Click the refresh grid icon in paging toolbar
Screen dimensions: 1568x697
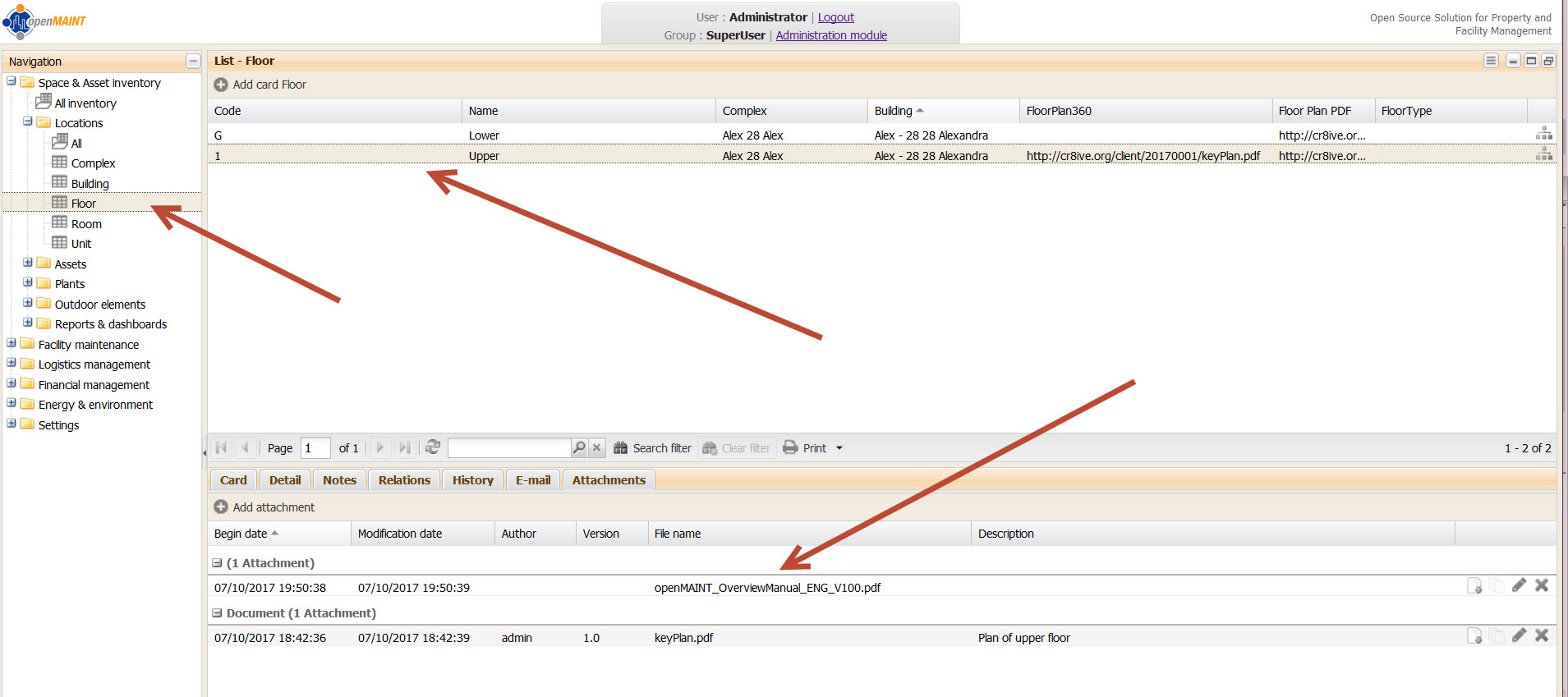click(x=433, y=447)
